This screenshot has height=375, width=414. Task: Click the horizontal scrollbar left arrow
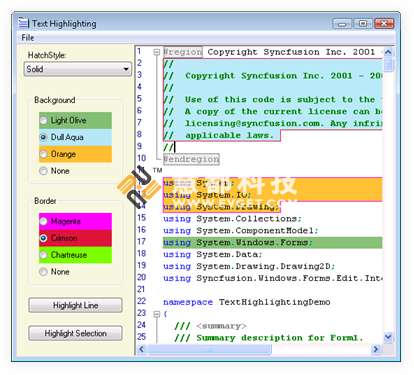pyautogui.click(x=141, y=349)
